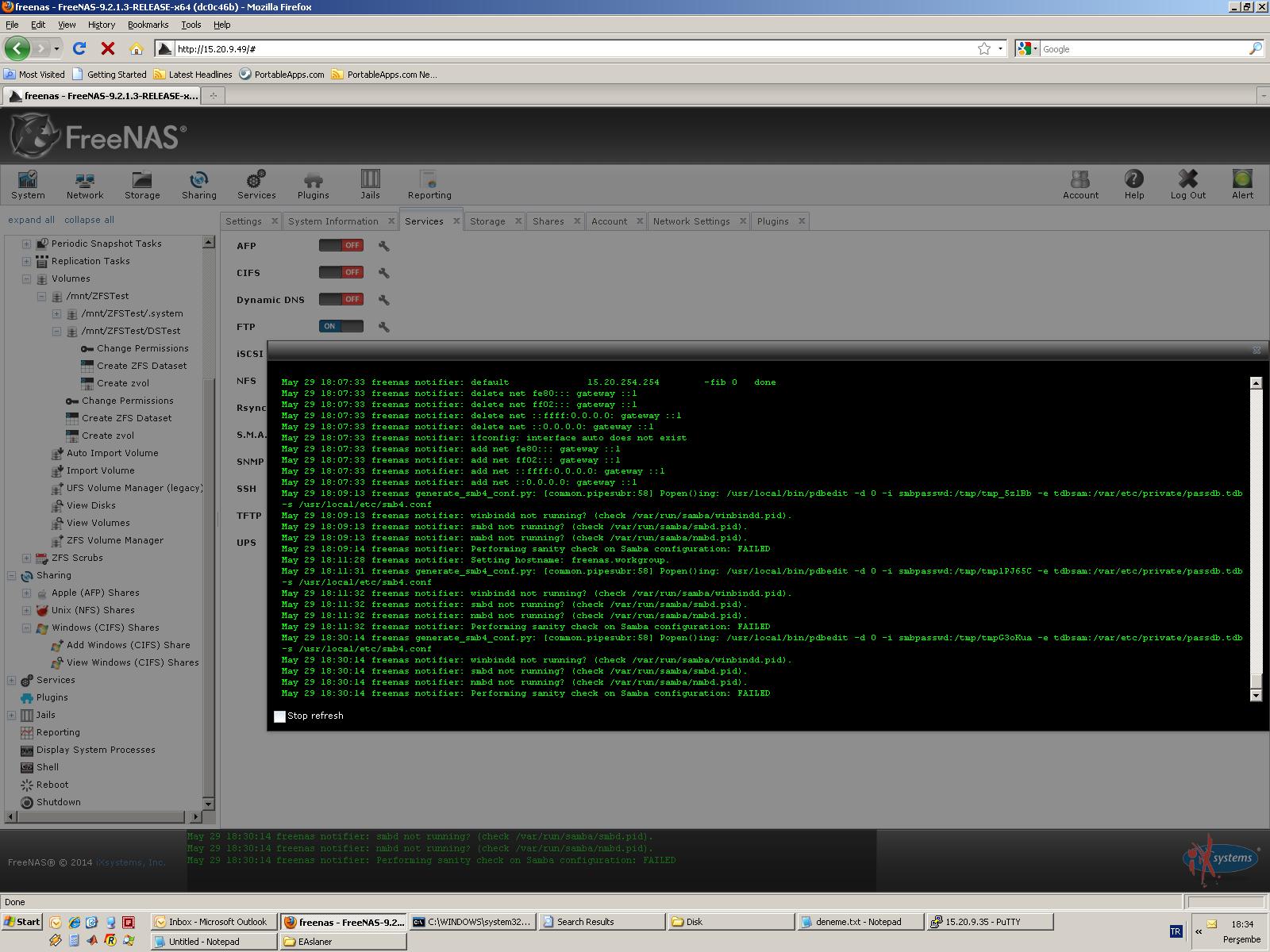Image resolution: width=1270 pixels, height=952 pixels.
Task: Click the FreeNAS logo
Action: coord(98,136)
